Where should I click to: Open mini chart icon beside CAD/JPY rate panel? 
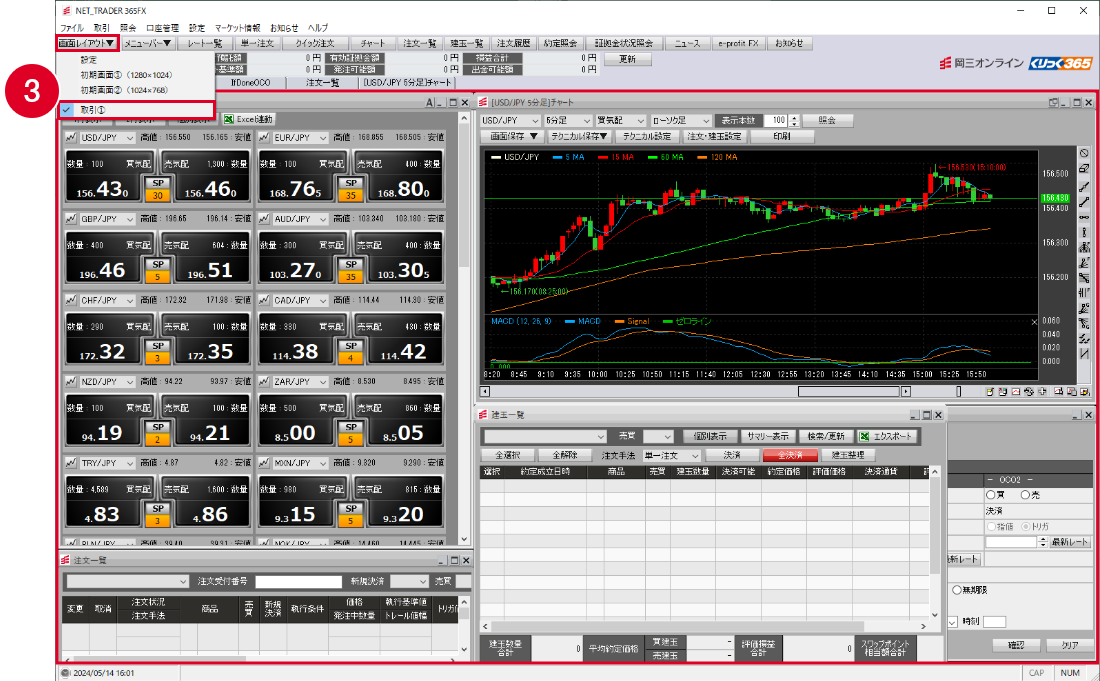[x=264, y=301]
